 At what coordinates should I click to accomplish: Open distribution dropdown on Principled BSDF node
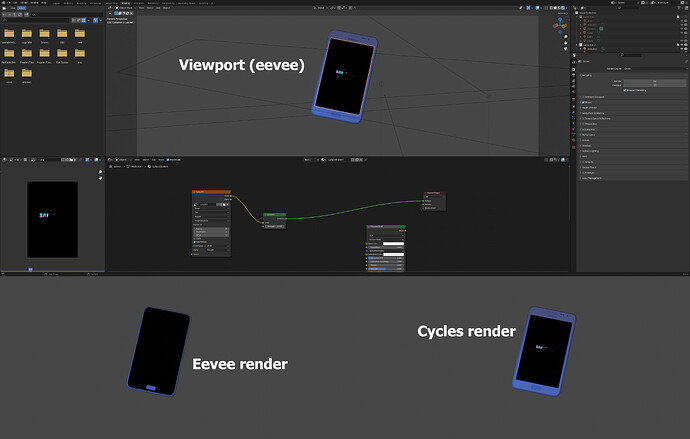(386, 236)
